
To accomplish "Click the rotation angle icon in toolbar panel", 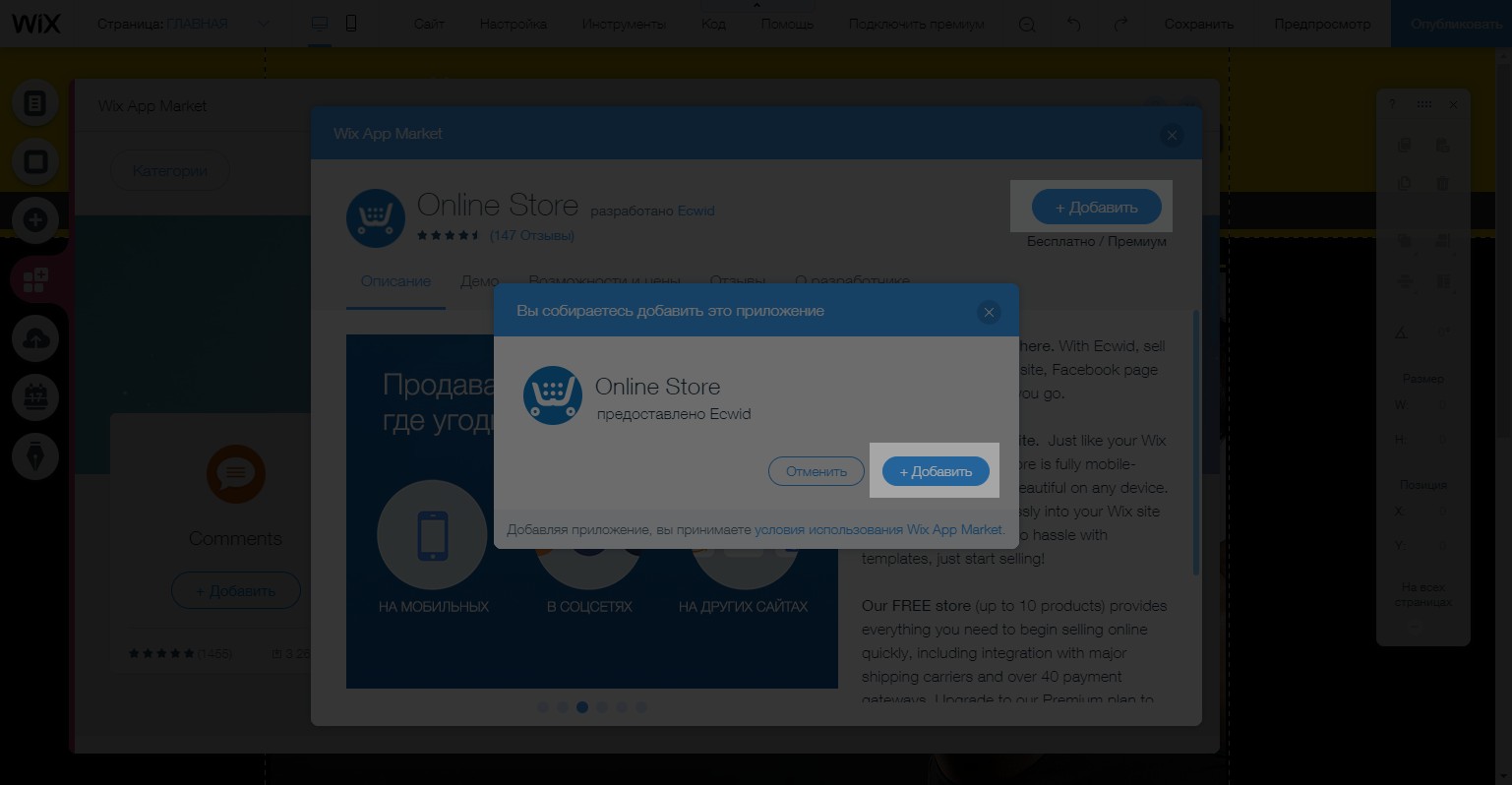I will click(1403, 332).
